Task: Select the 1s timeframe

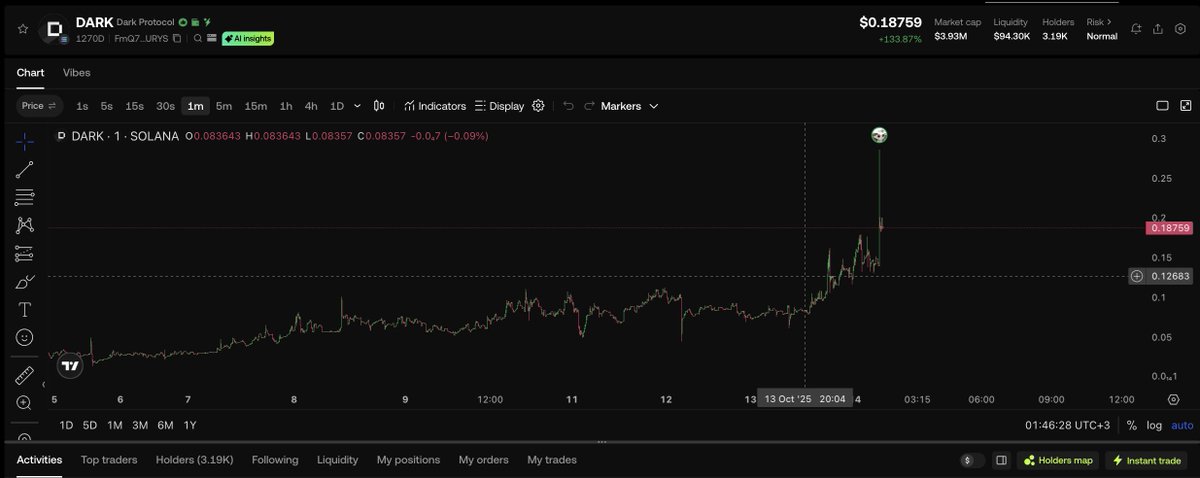Action: (82, 106)
